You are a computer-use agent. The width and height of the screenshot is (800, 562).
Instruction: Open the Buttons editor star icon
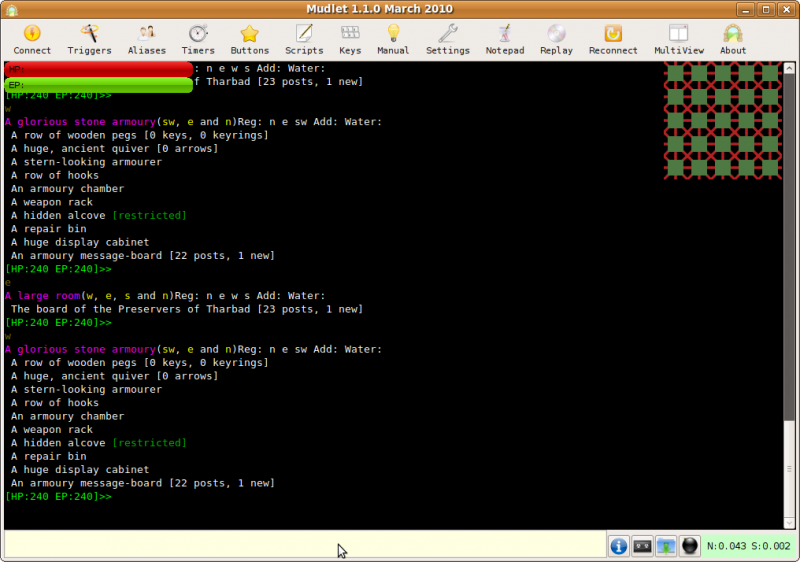coord(249,39)
